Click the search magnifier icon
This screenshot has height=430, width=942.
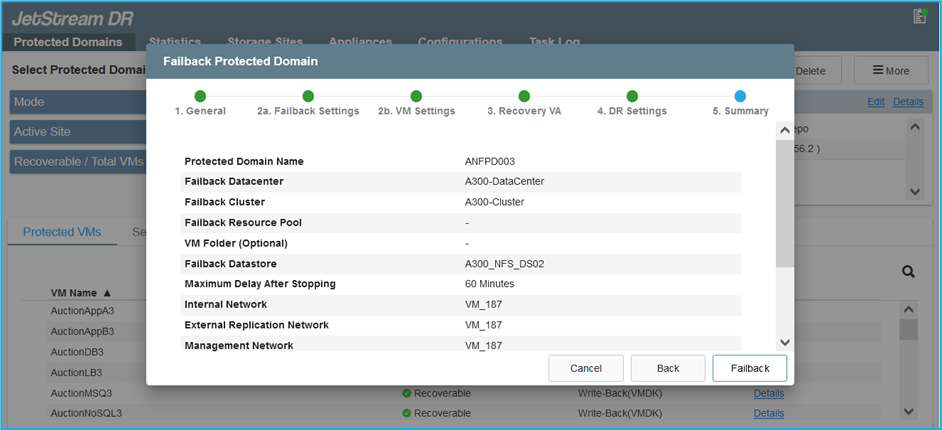point(908,271)
